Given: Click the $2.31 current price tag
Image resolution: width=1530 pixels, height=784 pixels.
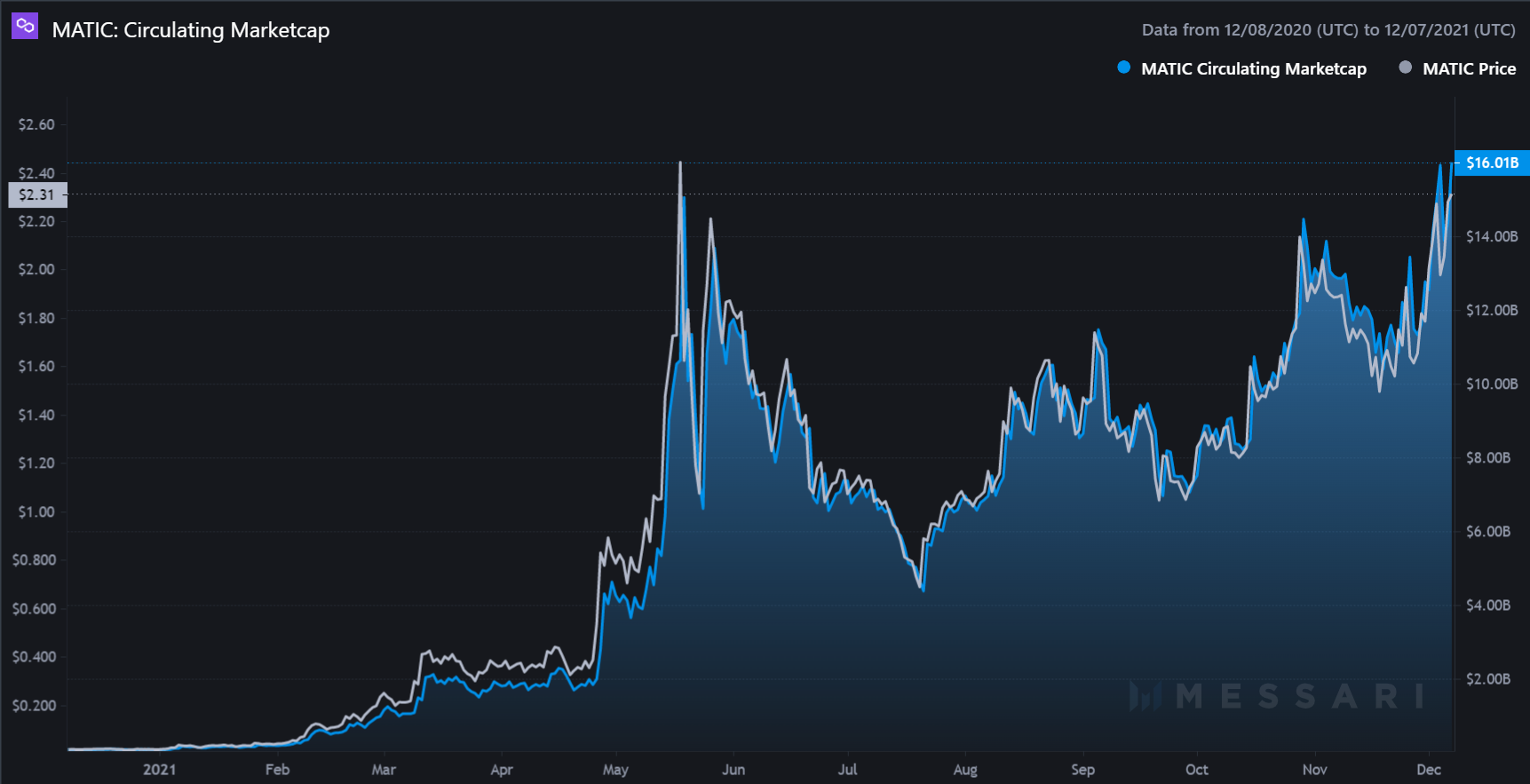Looking at the screenshot, I should coord(37,194).
